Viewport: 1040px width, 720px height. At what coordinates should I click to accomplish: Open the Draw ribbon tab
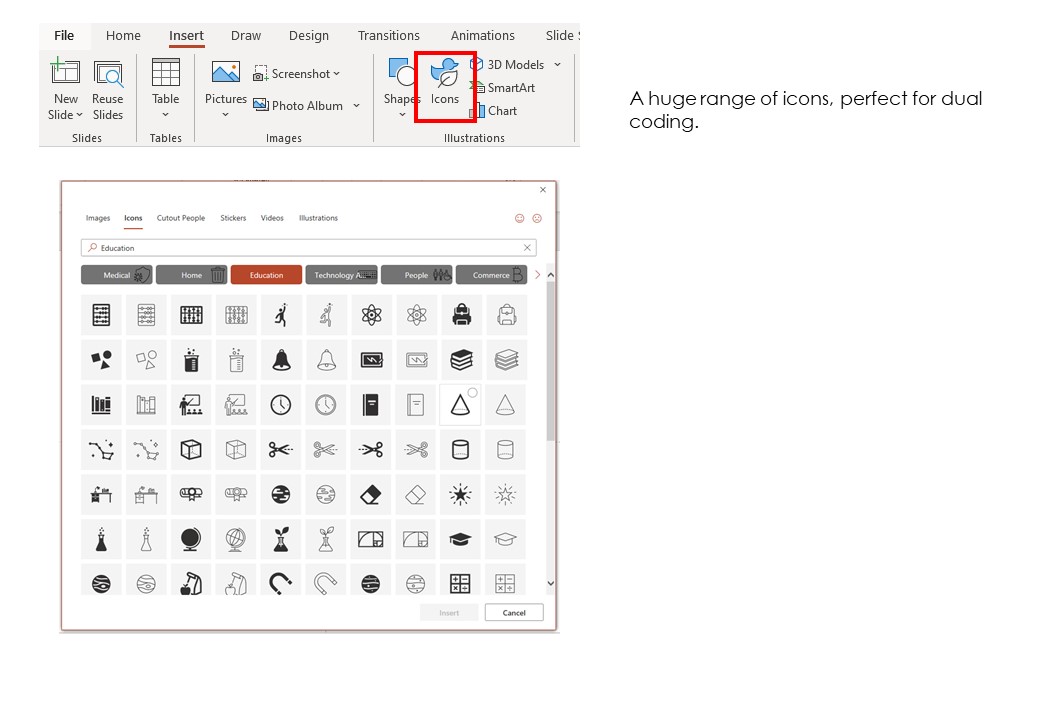(x=245, y=35)
